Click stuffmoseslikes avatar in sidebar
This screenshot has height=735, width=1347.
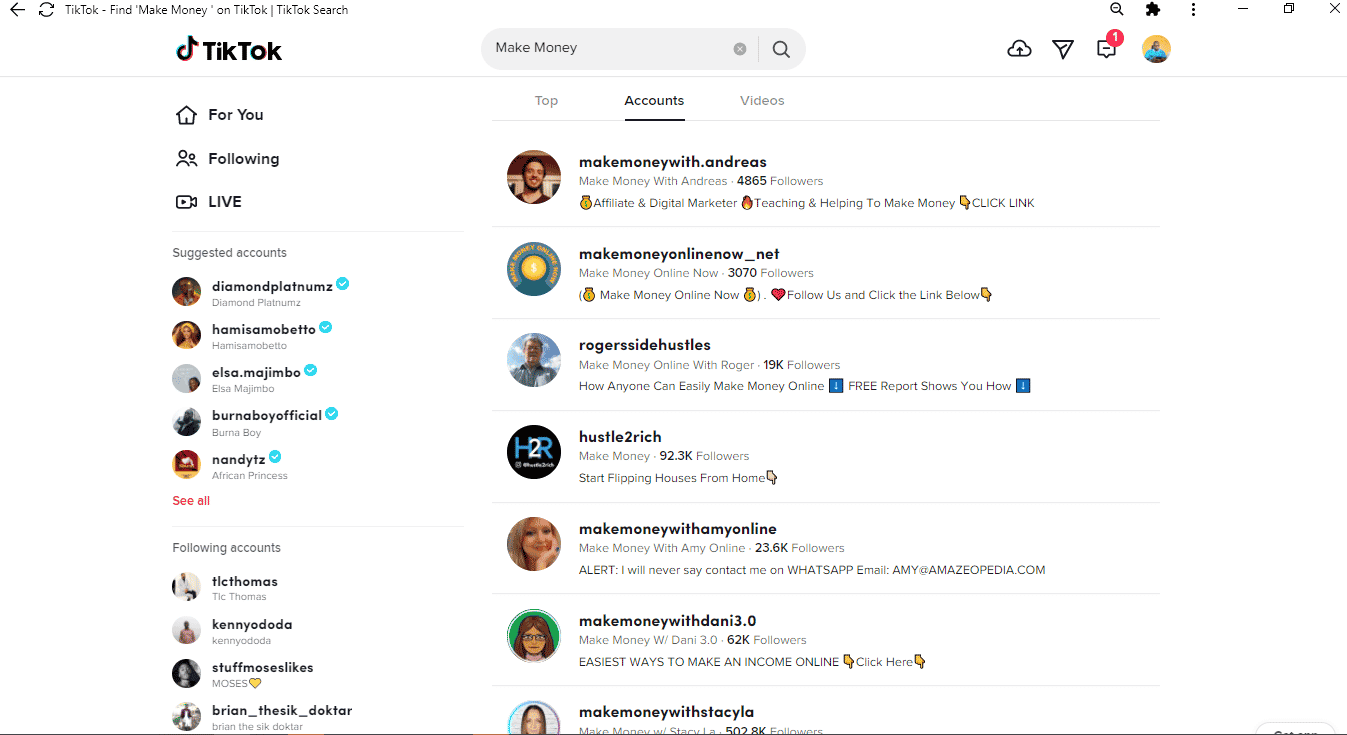tap(187, 674)
